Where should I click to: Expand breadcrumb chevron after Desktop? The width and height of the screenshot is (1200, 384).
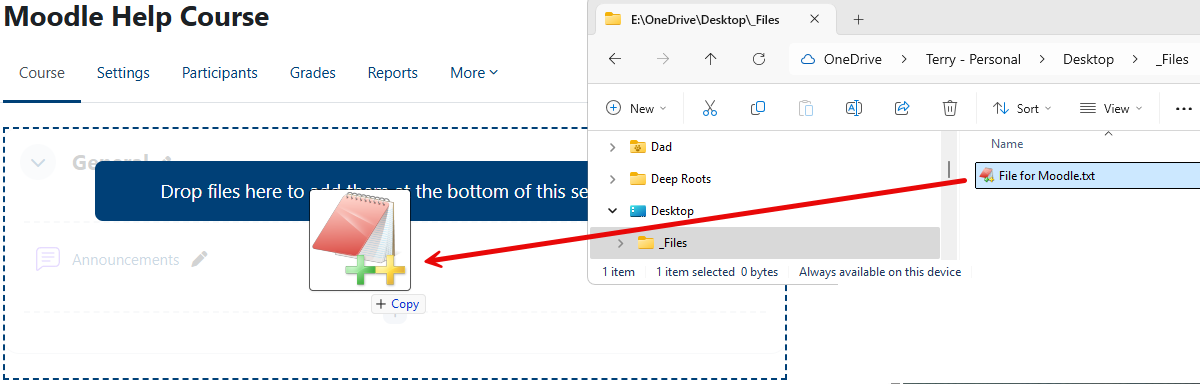(1135, 59)
